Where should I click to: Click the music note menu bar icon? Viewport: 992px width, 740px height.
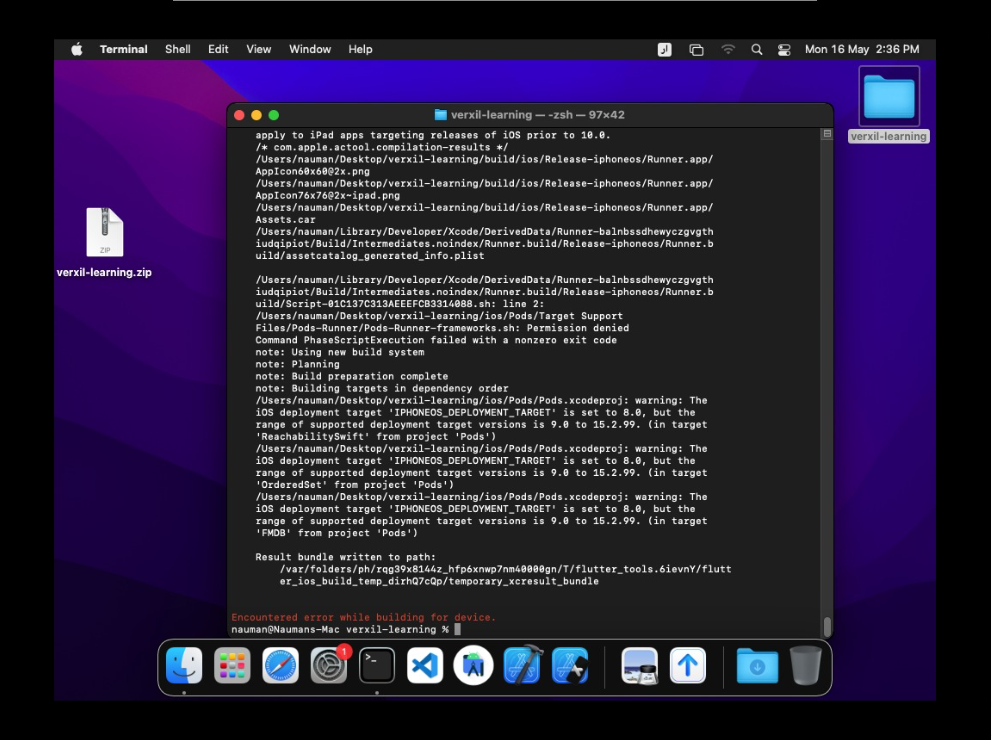[664, 49]
